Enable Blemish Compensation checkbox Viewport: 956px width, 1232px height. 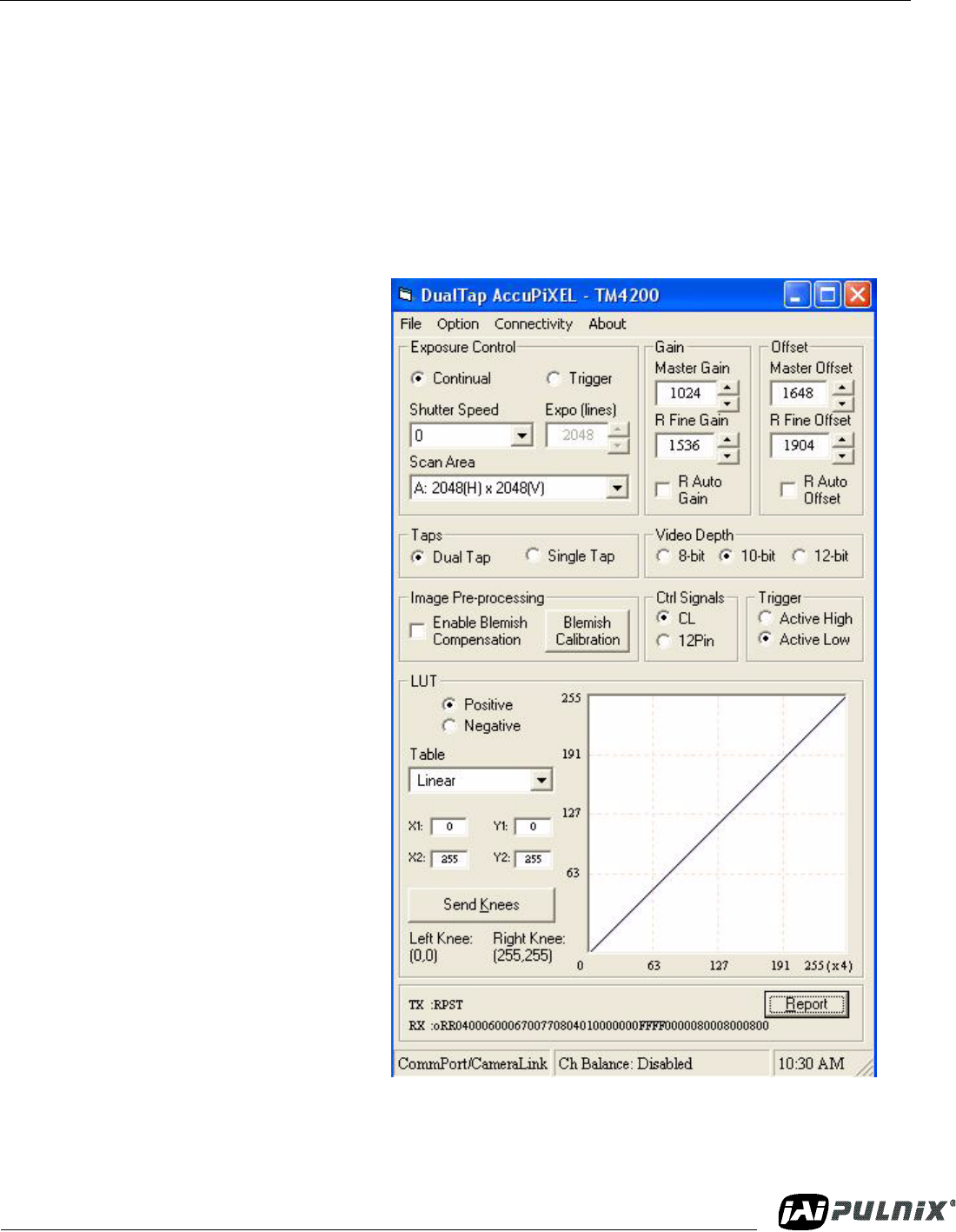point(418,629)
